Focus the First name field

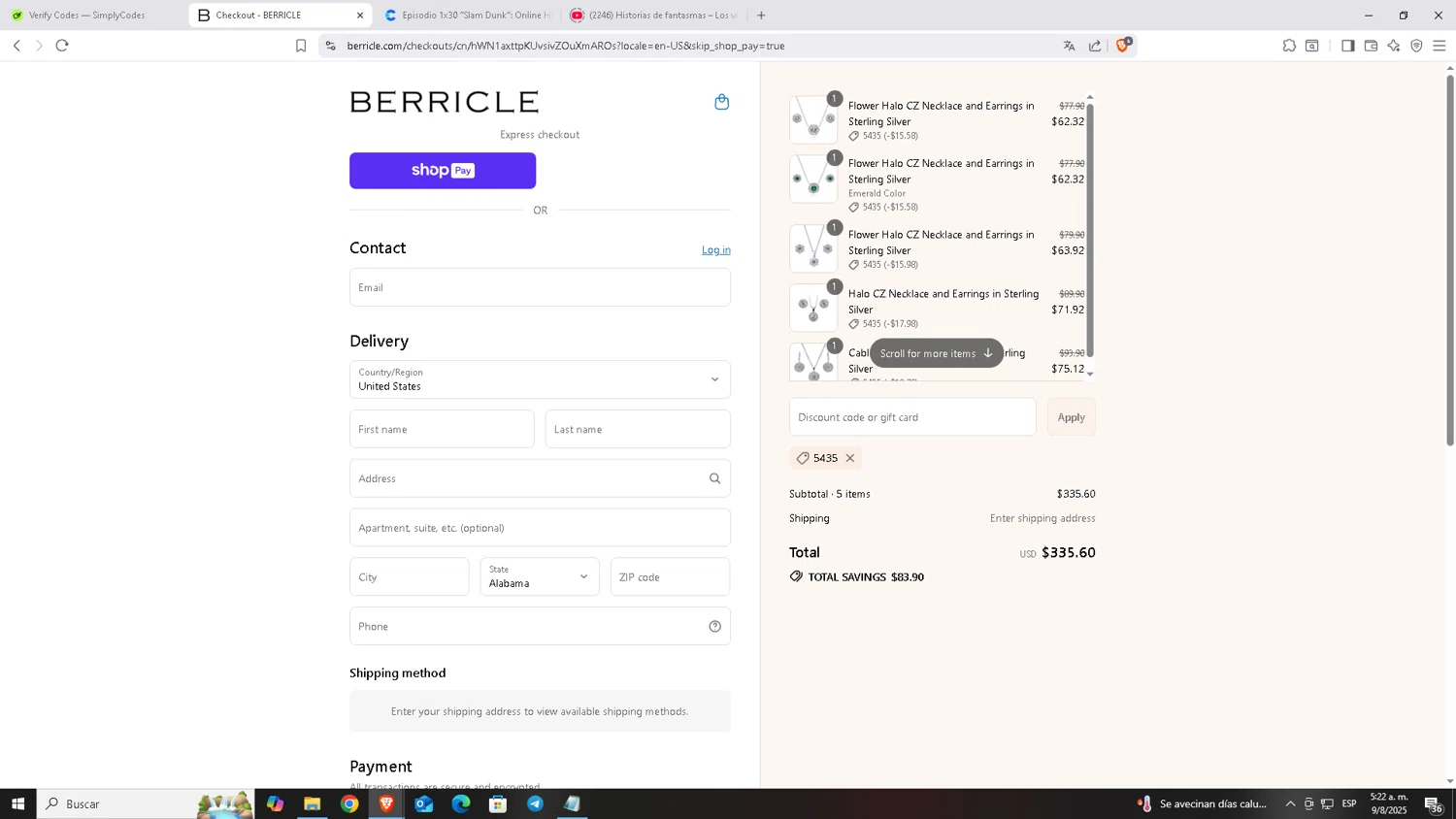442,429
